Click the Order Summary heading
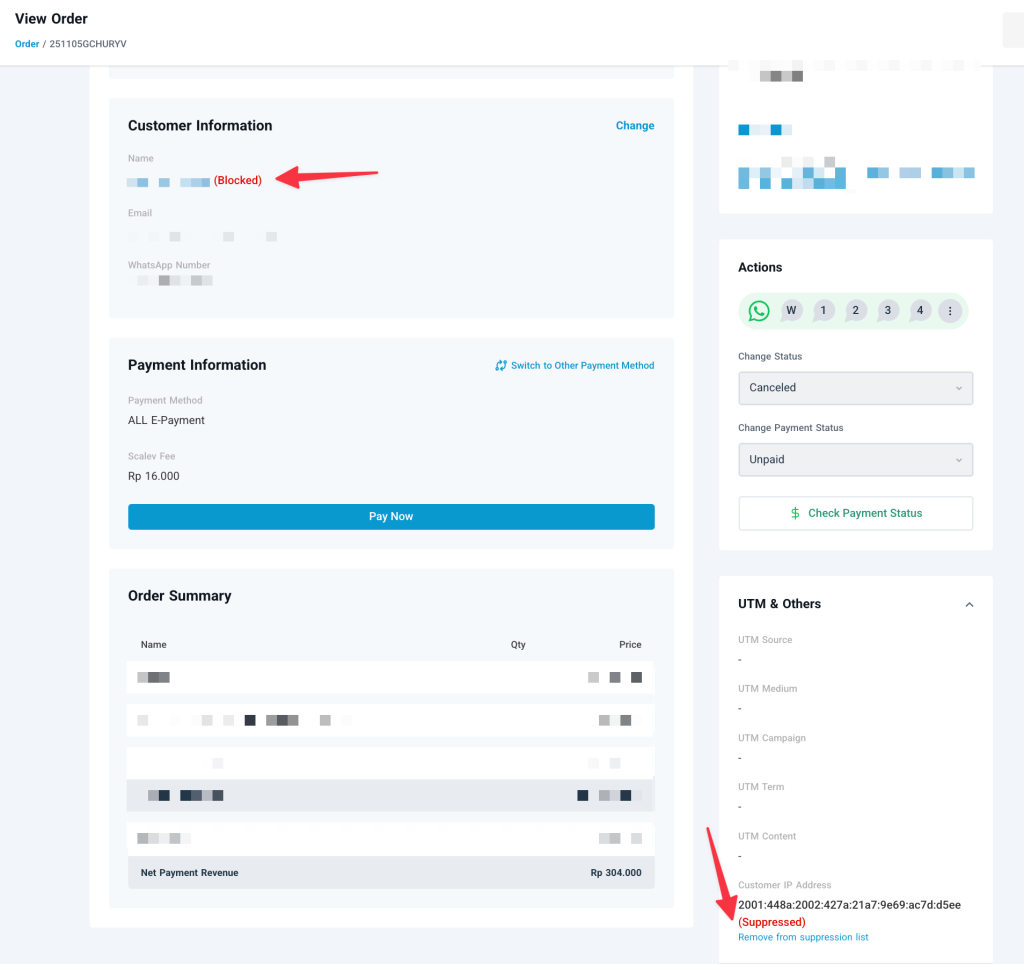This screenshot has width=1024, height=964. 180,596
